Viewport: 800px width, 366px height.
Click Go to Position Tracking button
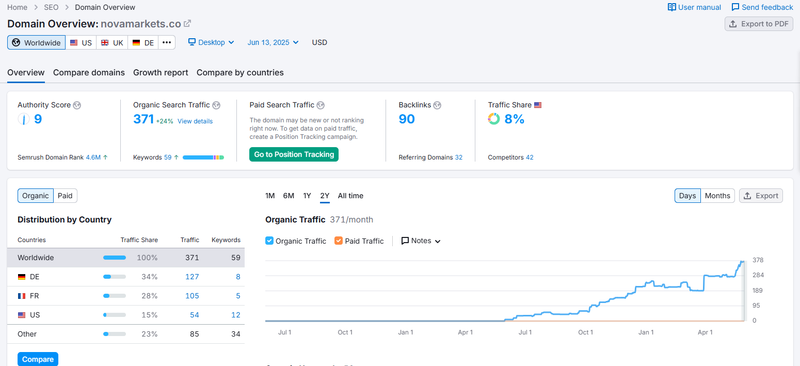click(x=294, y=154)
